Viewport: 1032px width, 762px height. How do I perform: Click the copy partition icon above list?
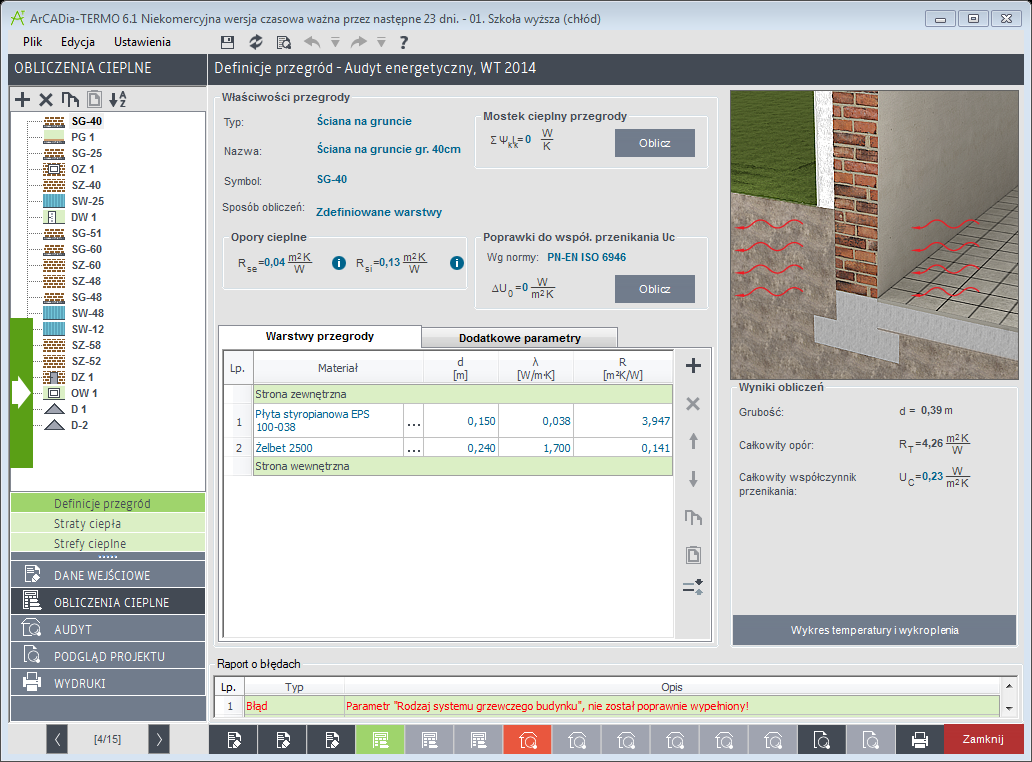(70, 99)
